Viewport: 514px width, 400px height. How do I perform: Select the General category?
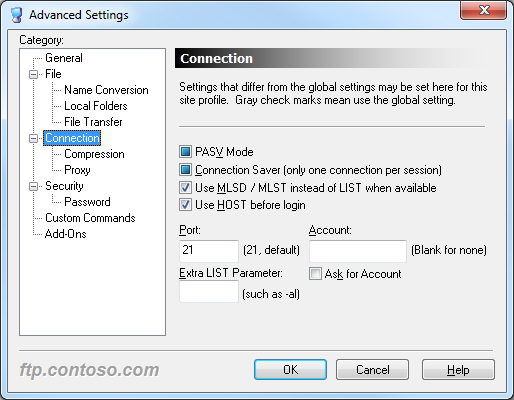coord(64,58)
